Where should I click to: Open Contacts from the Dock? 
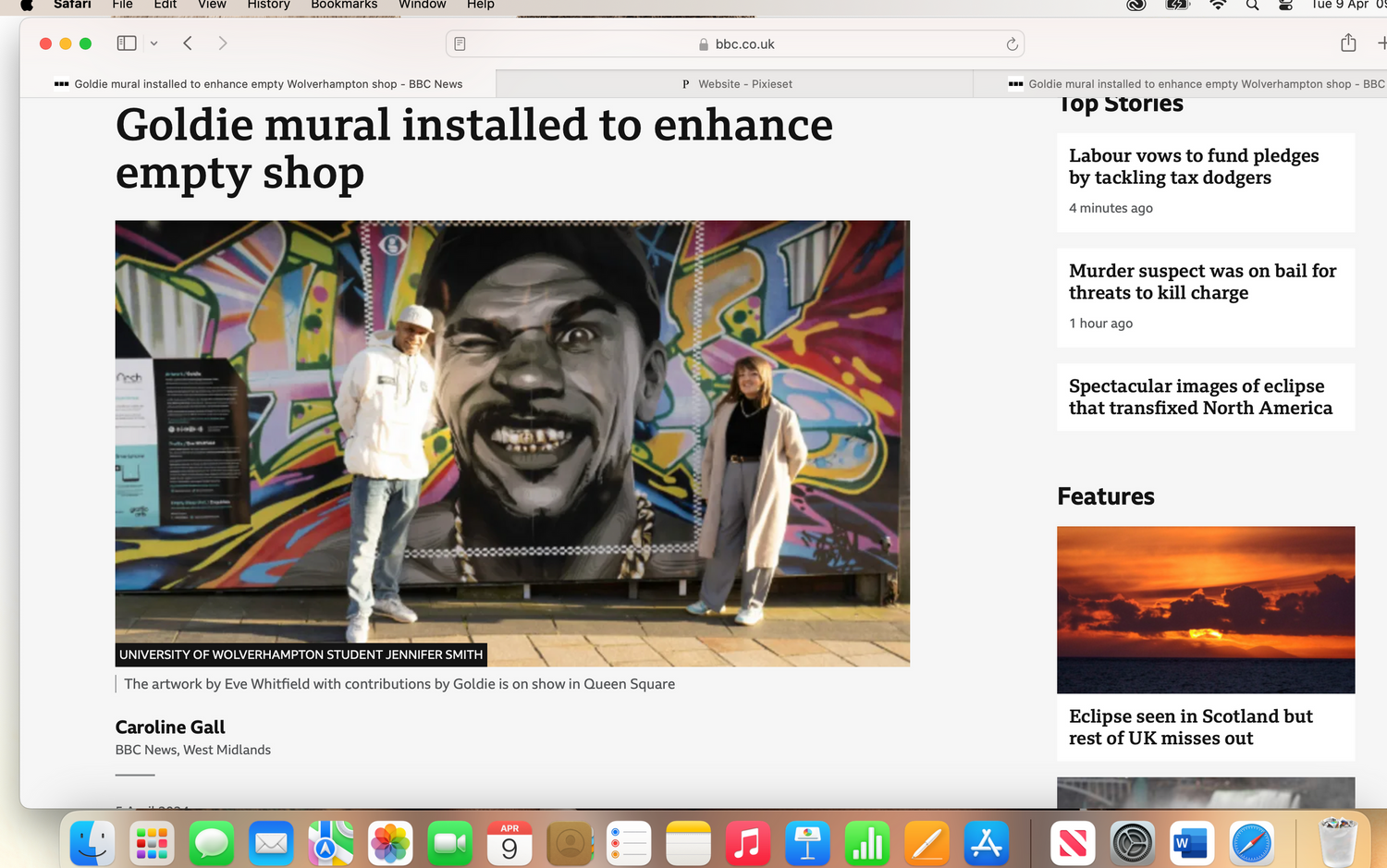pyautogui.click(x=570, y=843)
